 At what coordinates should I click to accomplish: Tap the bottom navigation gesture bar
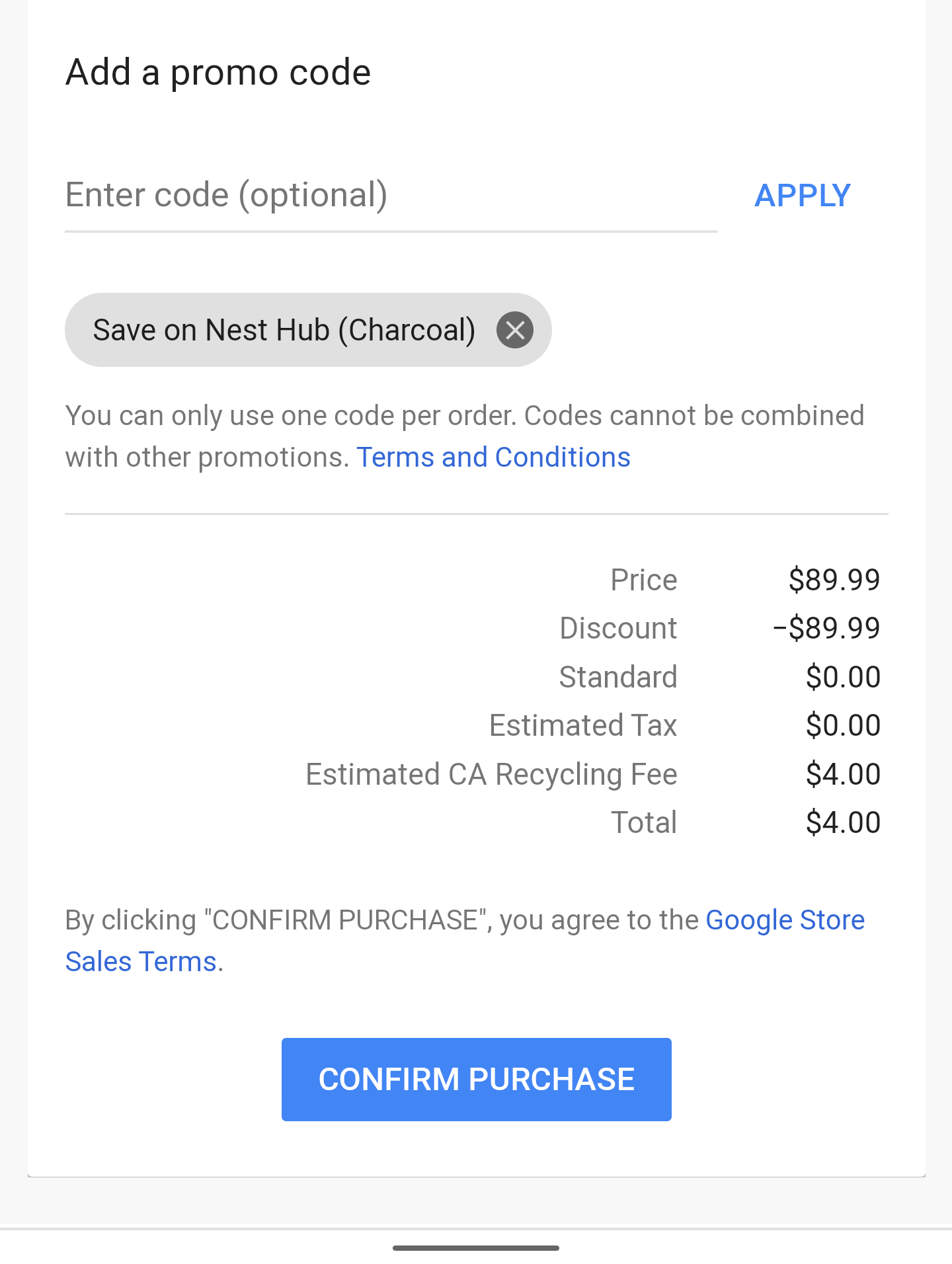(476, 1248)
